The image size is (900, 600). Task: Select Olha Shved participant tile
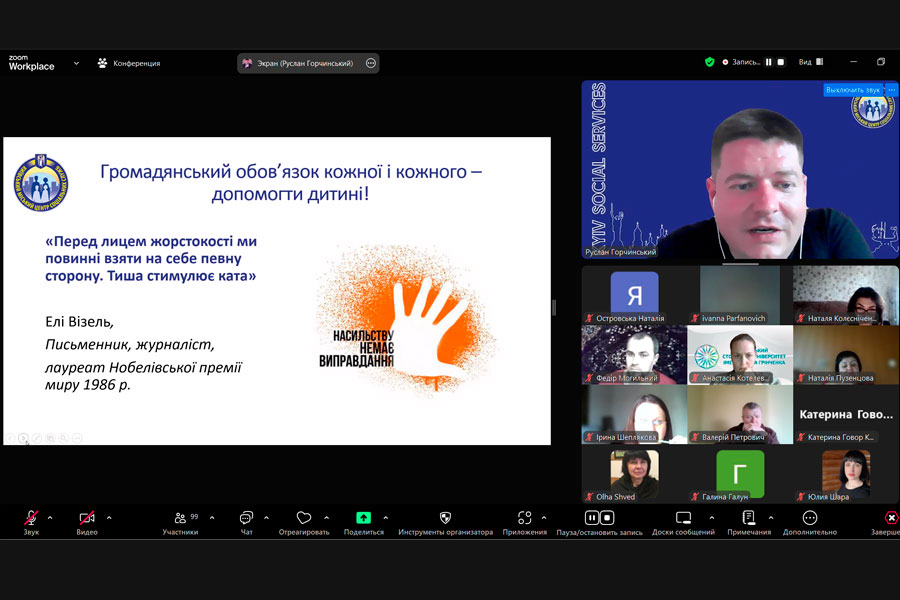pos(634,474)
